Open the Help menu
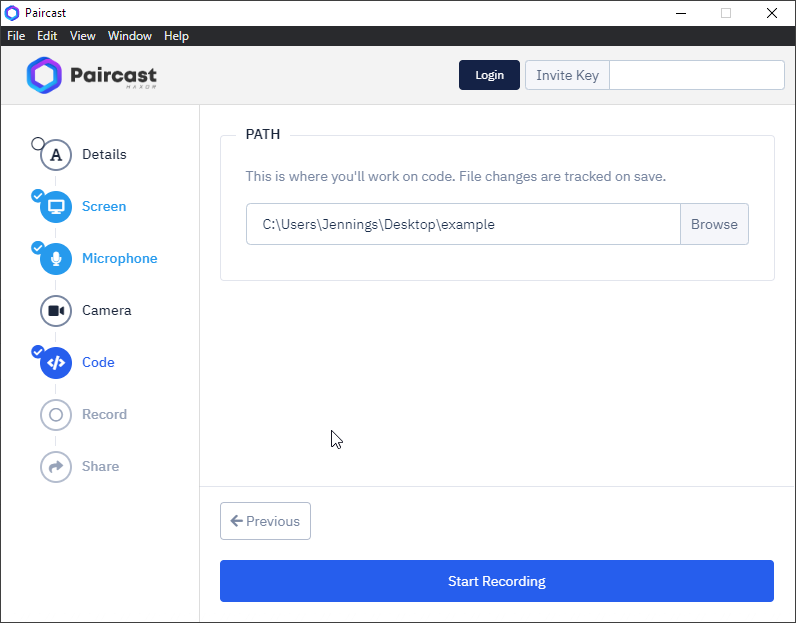Image resolution: width=796 pixels, height=623 pixels. click(176, 36)
